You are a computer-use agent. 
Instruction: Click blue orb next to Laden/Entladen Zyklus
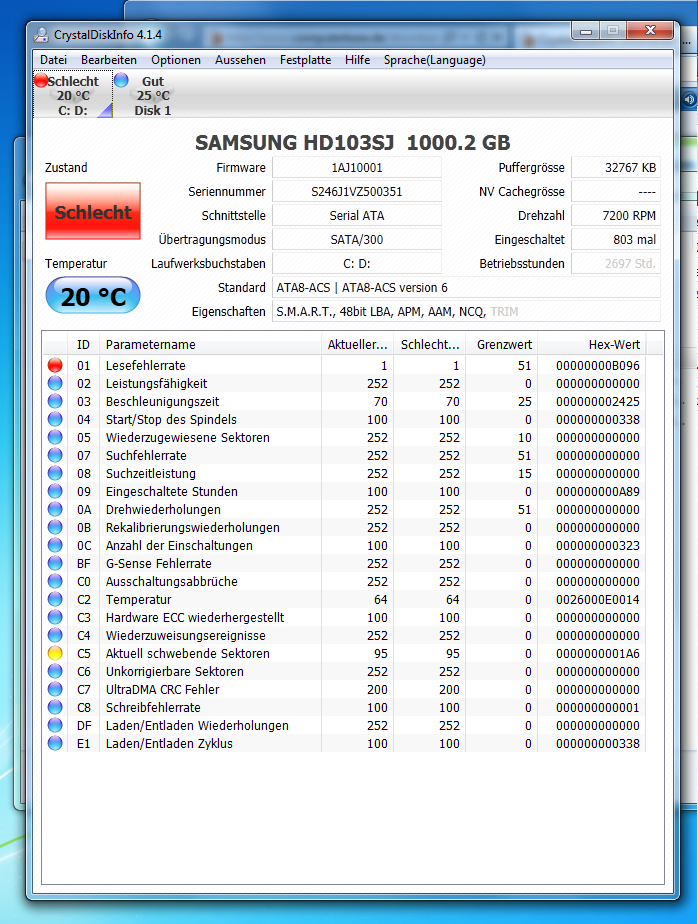coord(55,744)
